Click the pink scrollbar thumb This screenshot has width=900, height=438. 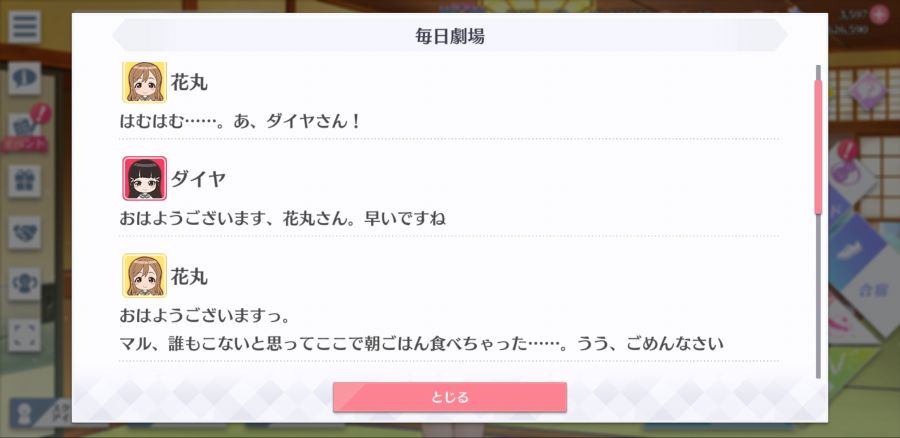(818, 147)
